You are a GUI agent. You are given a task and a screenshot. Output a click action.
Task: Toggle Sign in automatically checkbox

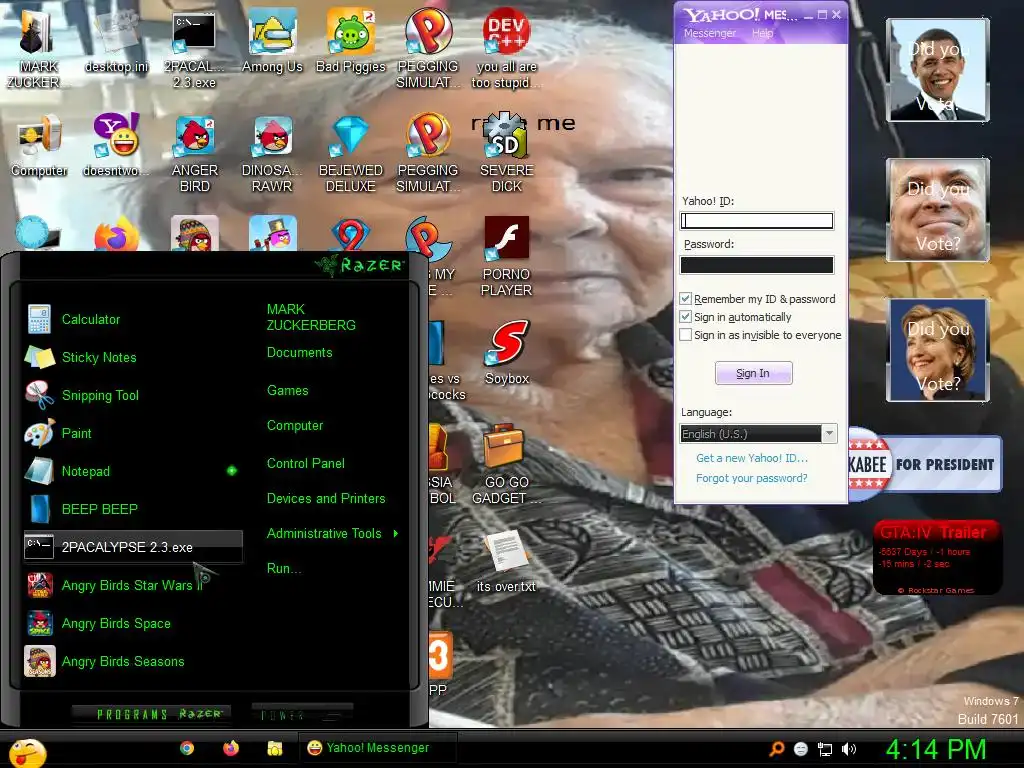(x=686, y=317)
